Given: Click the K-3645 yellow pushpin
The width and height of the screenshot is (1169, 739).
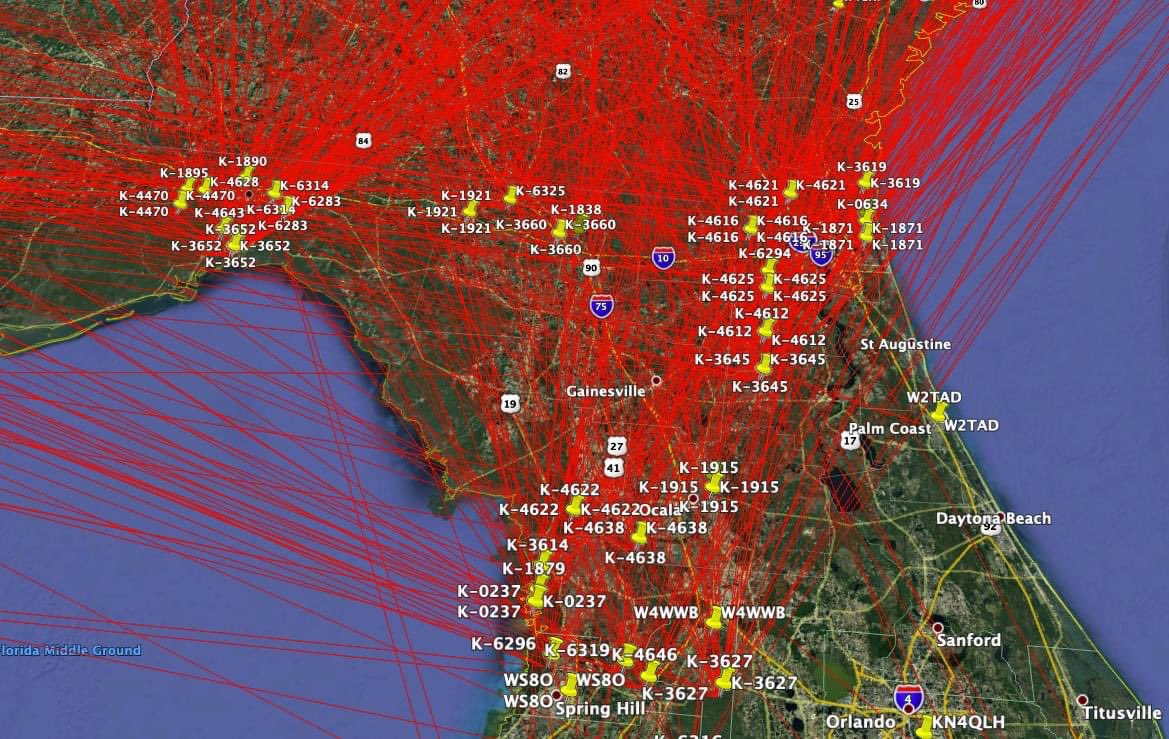Looking at the screenshot, I should coord(763,364).
